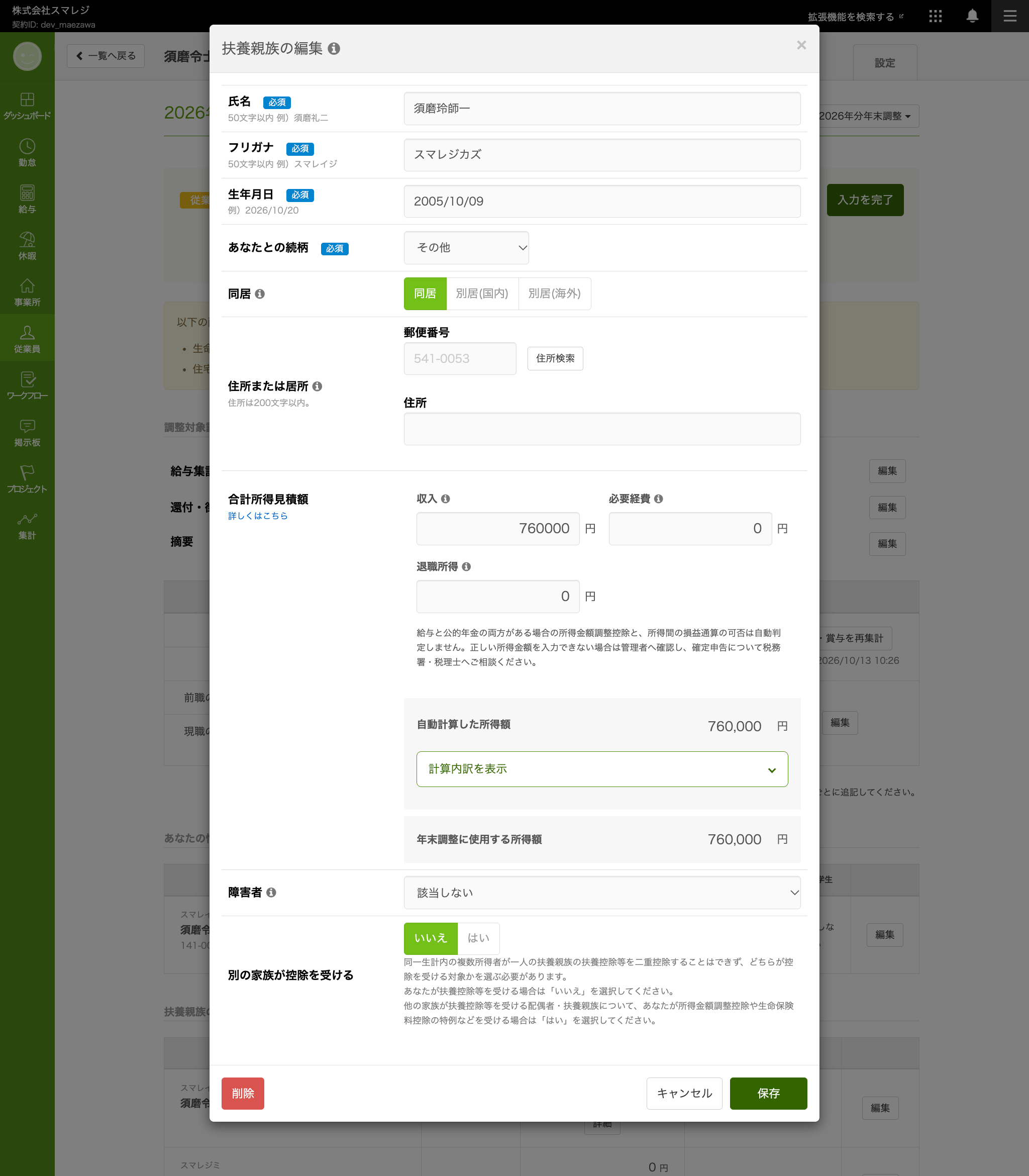
Task: Select はい for 別の家族が控除を受ける
Action: click(478, 938)
